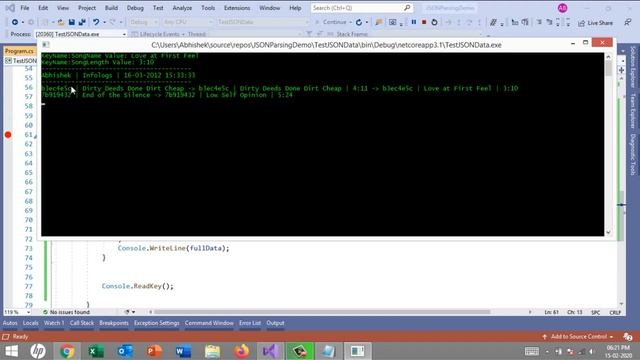
Task: Open the AB user account avatar
Action: click(x=562, y=8)
